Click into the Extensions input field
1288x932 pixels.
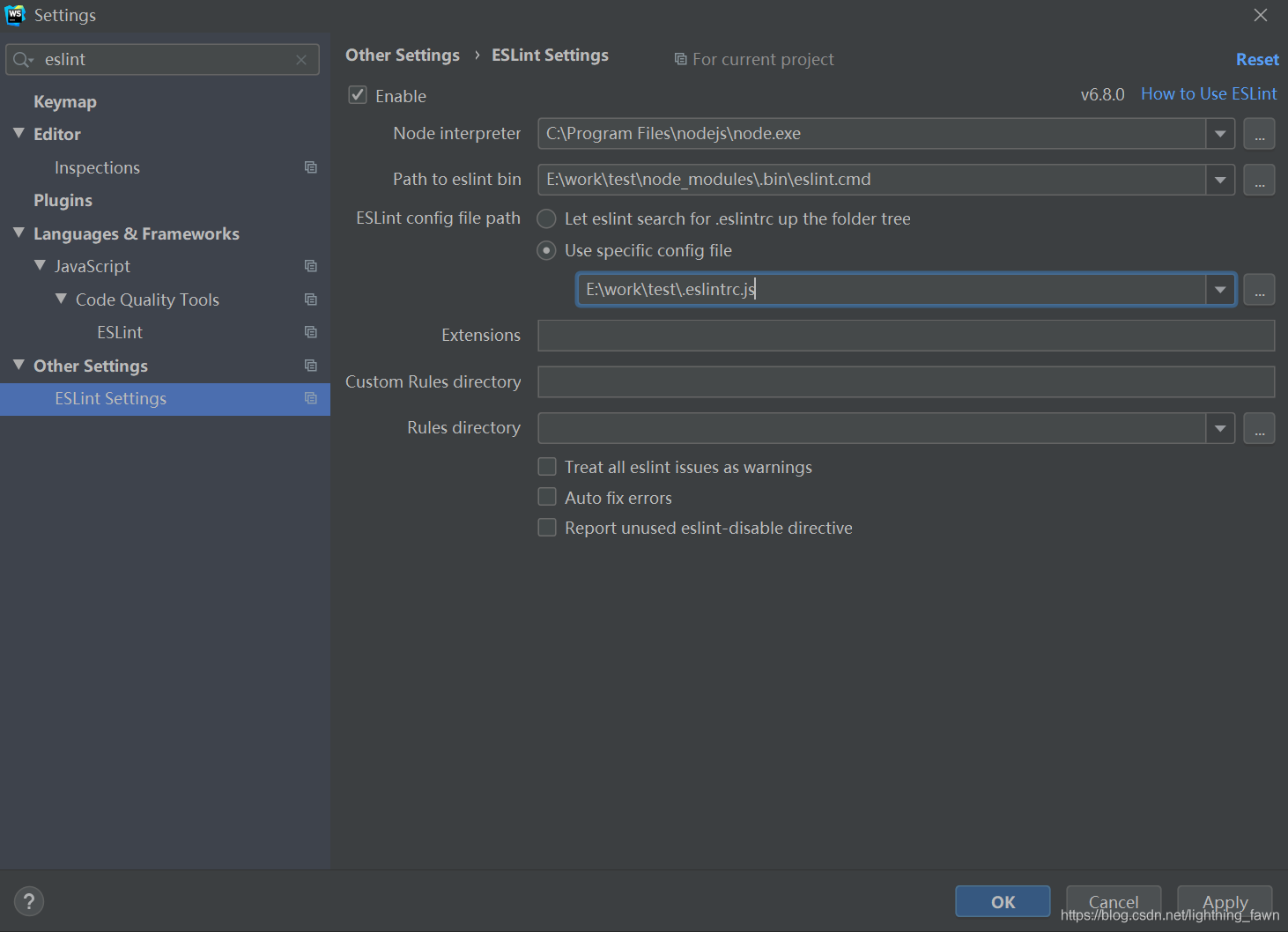[x=907, y=336]
